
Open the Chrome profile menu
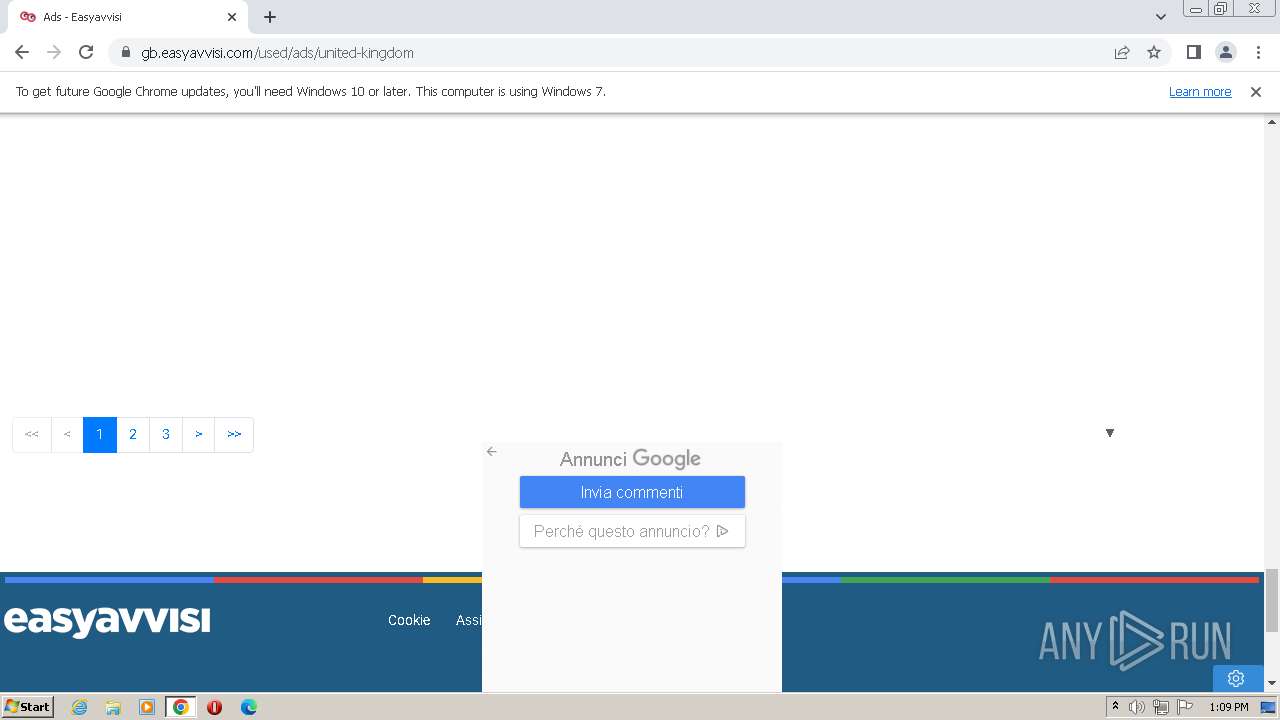1225,52
